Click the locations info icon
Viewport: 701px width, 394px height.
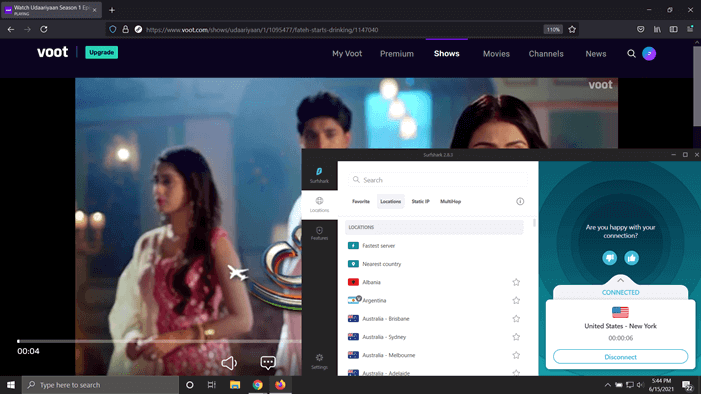(520, 201)
